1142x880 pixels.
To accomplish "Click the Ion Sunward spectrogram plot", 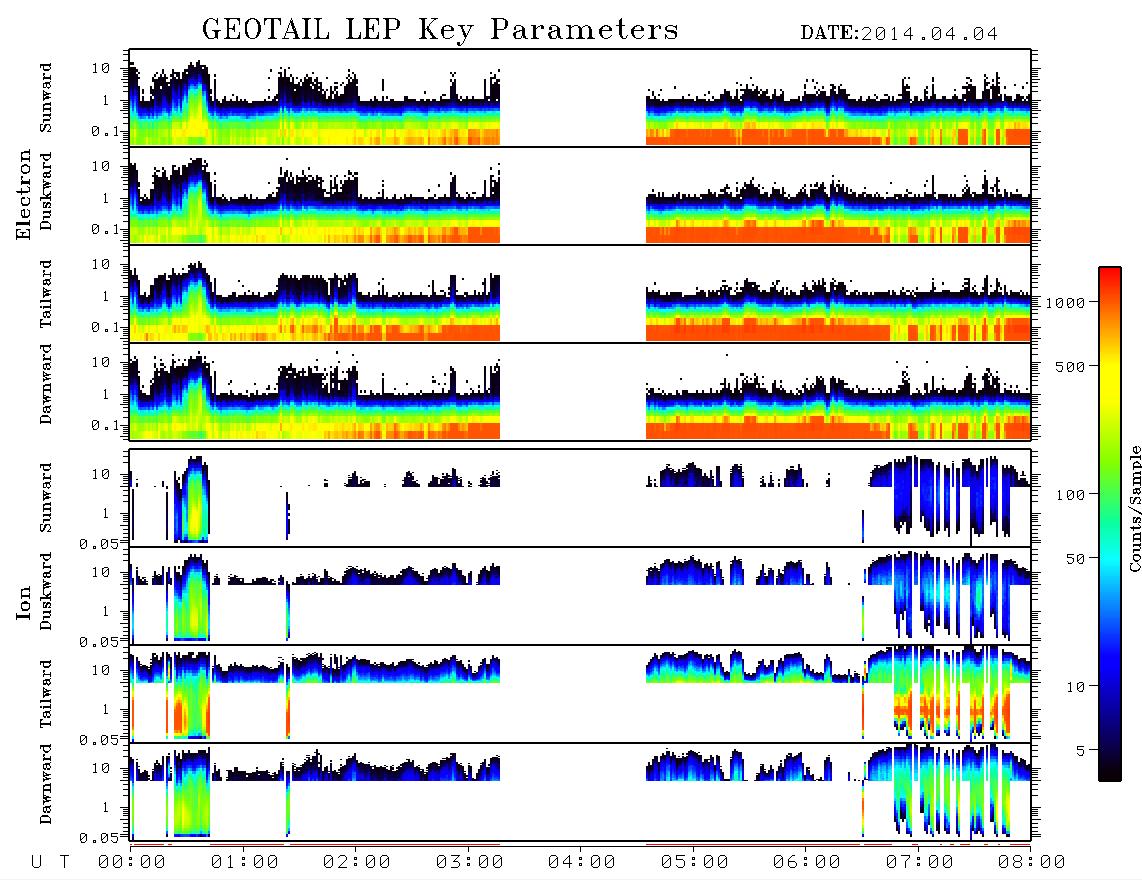I will [x=580, y=498].
